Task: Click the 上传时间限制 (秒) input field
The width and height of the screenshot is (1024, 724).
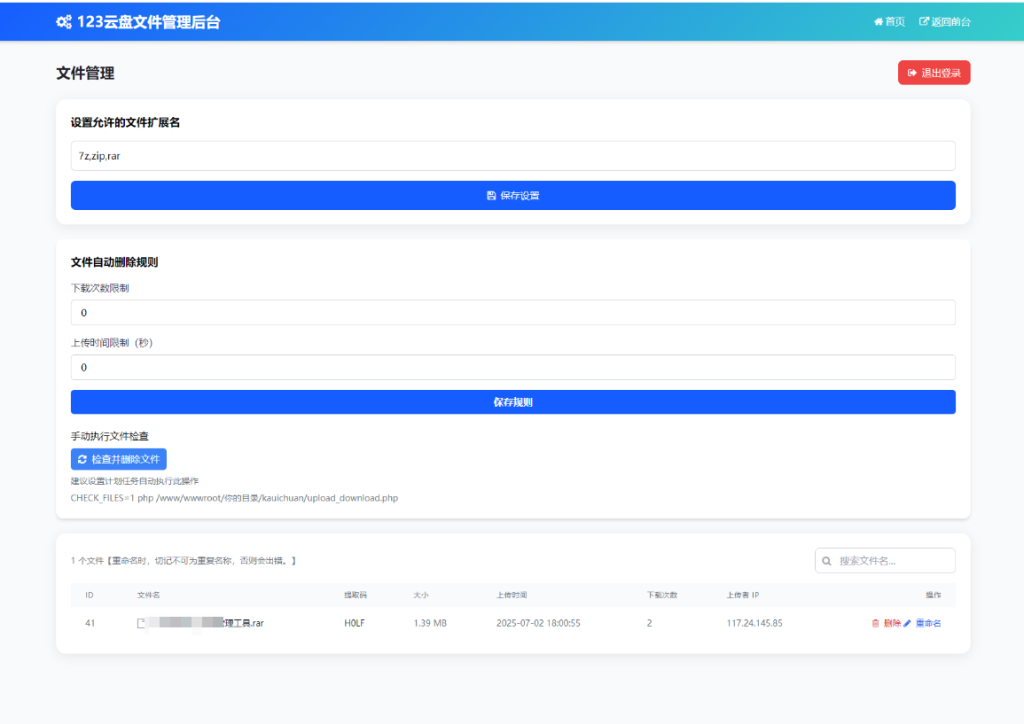Action: (512, 367)
